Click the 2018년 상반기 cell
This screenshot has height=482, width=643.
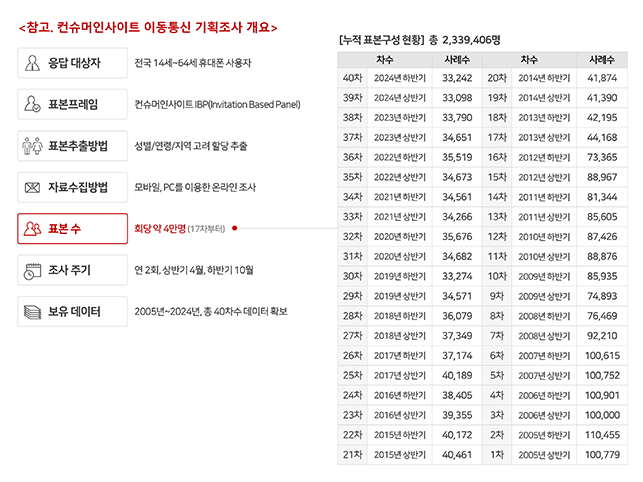click(400, 336)
